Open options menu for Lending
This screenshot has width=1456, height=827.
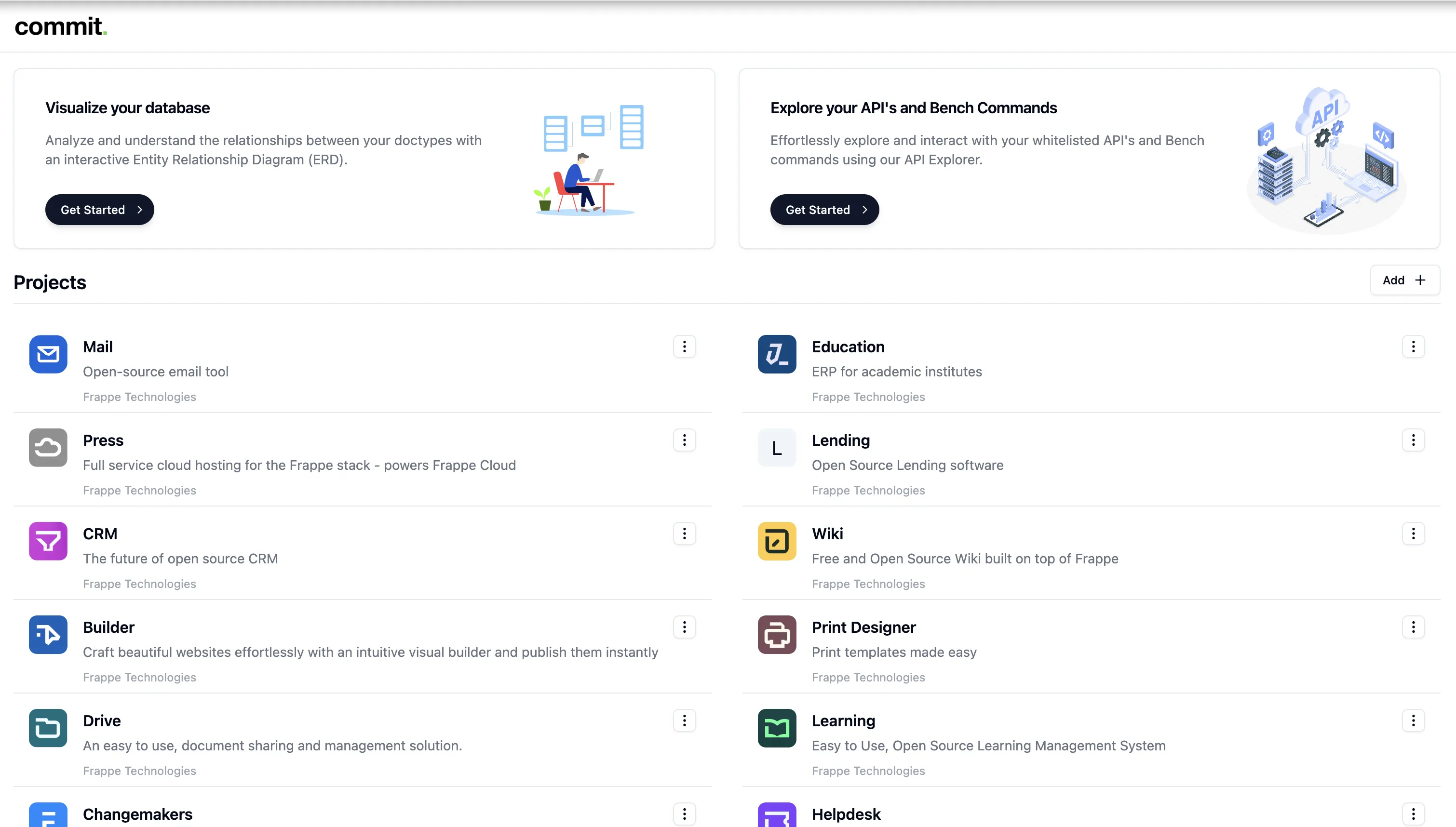(x=1413, y=440)
